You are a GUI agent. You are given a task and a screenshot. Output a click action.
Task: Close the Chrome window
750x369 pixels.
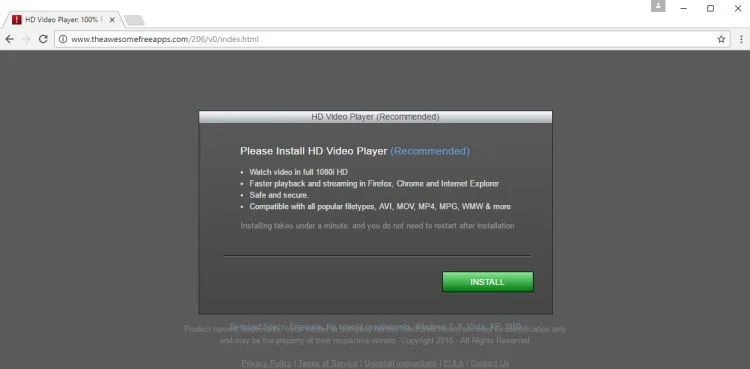pos(738,8)
